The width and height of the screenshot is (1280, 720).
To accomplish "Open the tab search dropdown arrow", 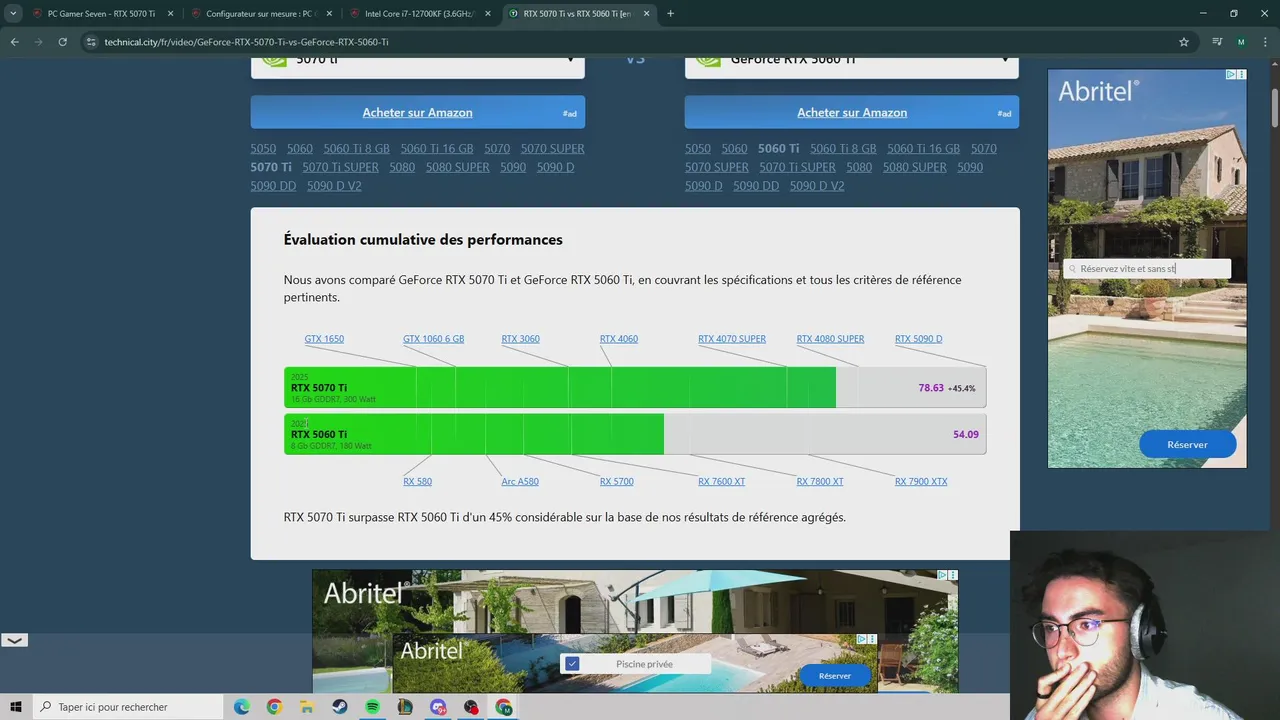I will (x=13, y=14).
